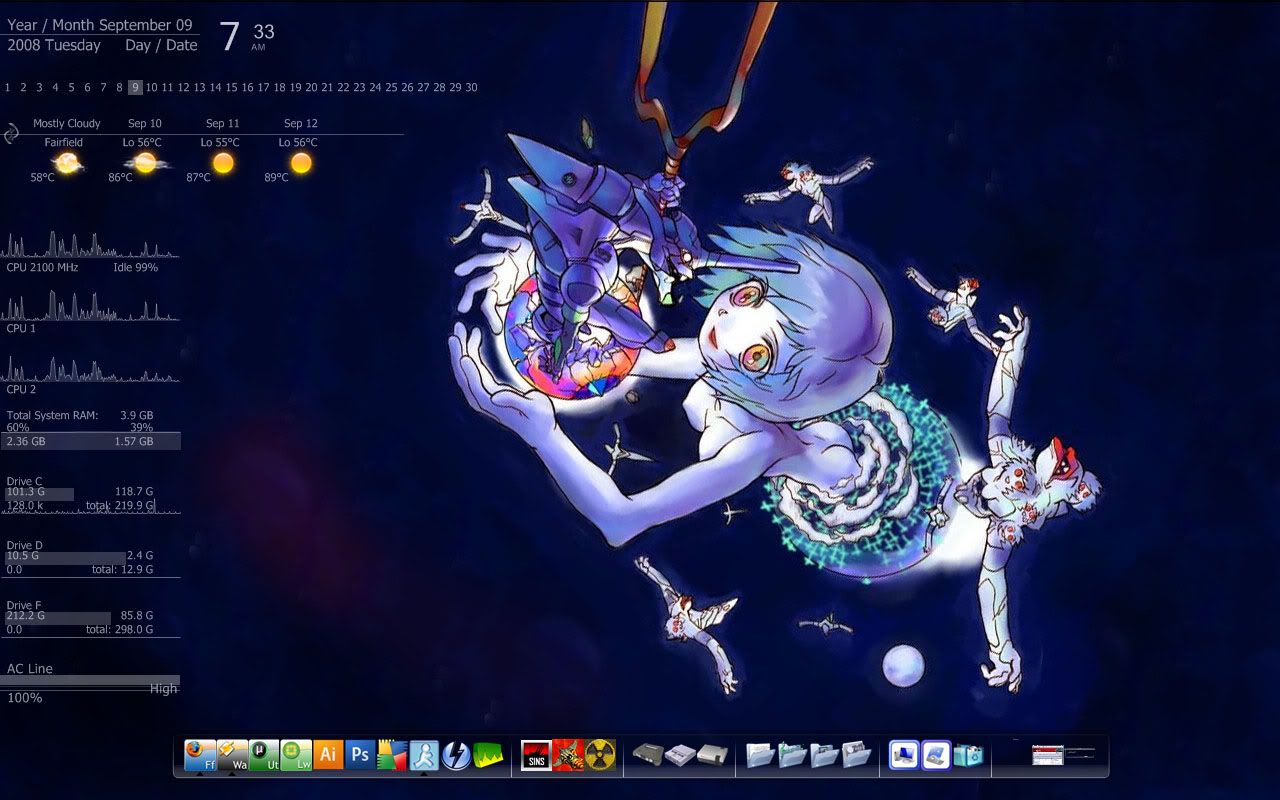This screenshot has width=1280, height=800.
Task: Open the NES console emulator icon
Action: (x=712, y=754)
